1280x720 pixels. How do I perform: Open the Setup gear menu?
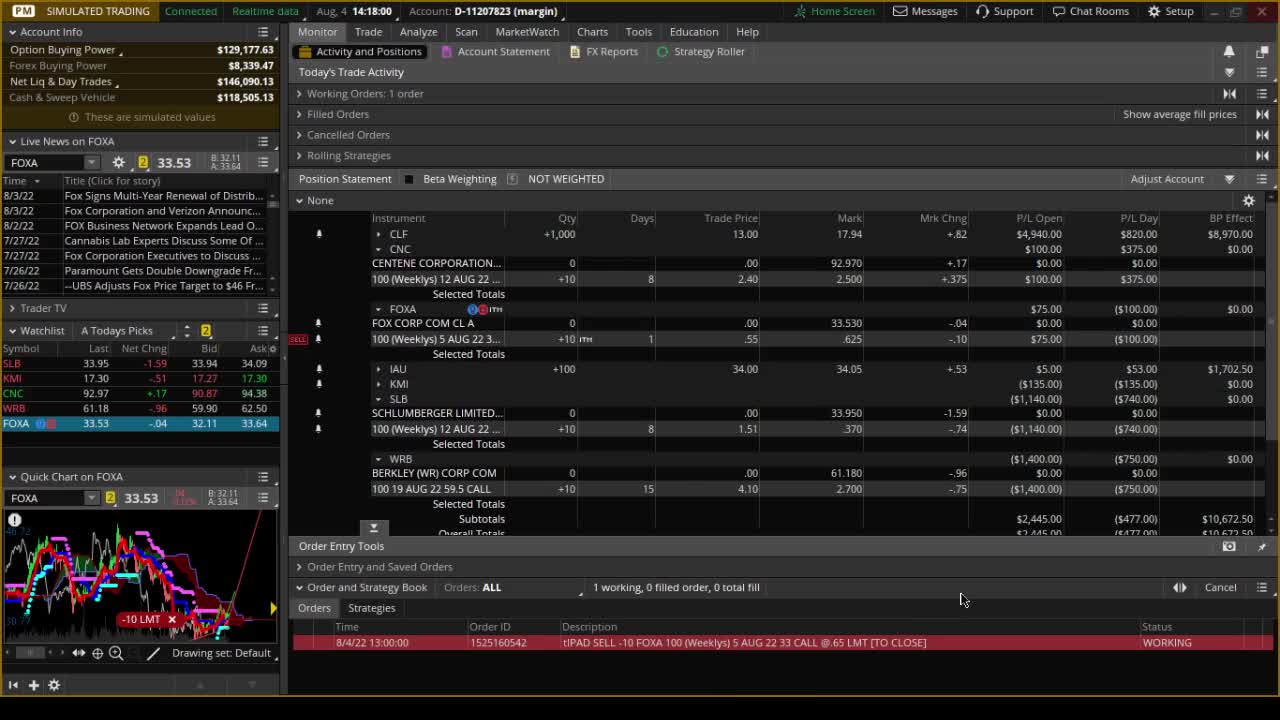click(x=1154, y=11)
